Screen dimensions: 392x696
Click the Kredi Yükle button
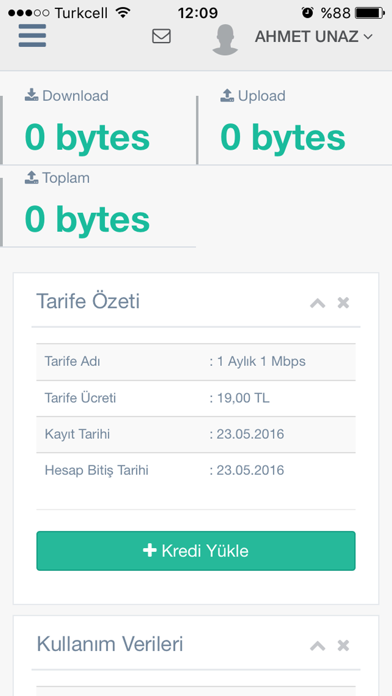click(x=196, y=551)
